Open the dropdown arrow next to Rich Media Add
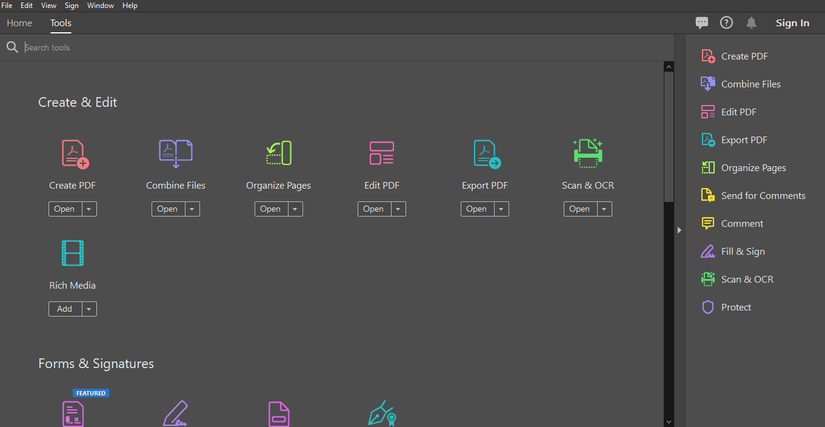The image size is (825, 427). 89,309
